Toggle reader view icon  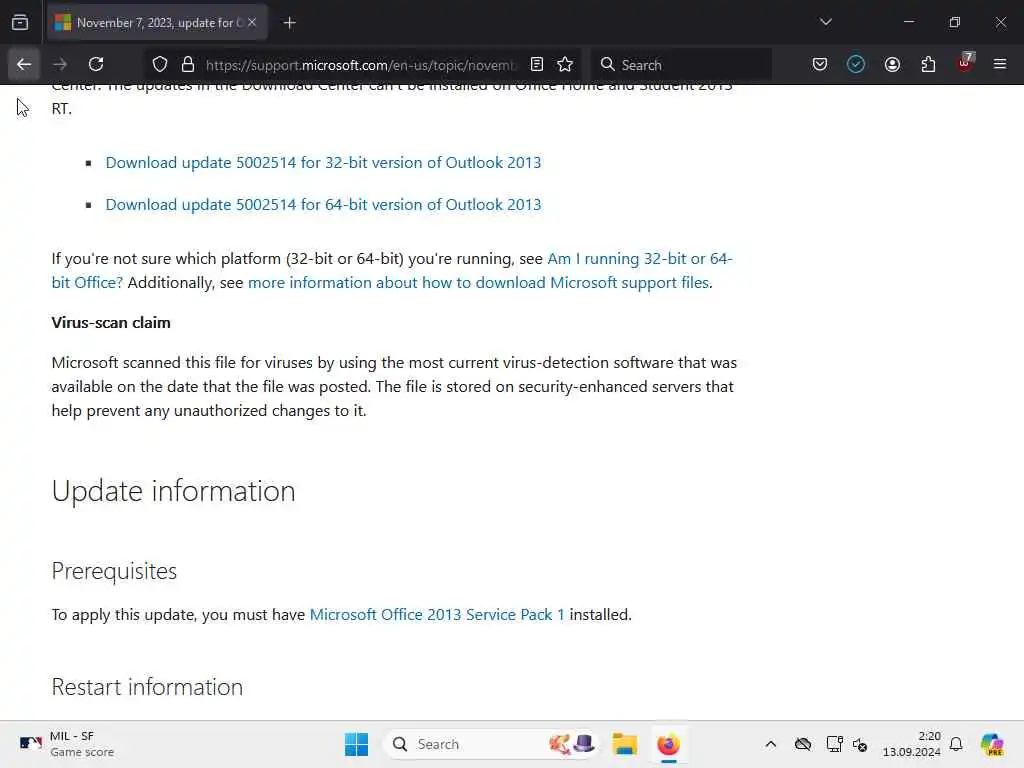point(537,64)
